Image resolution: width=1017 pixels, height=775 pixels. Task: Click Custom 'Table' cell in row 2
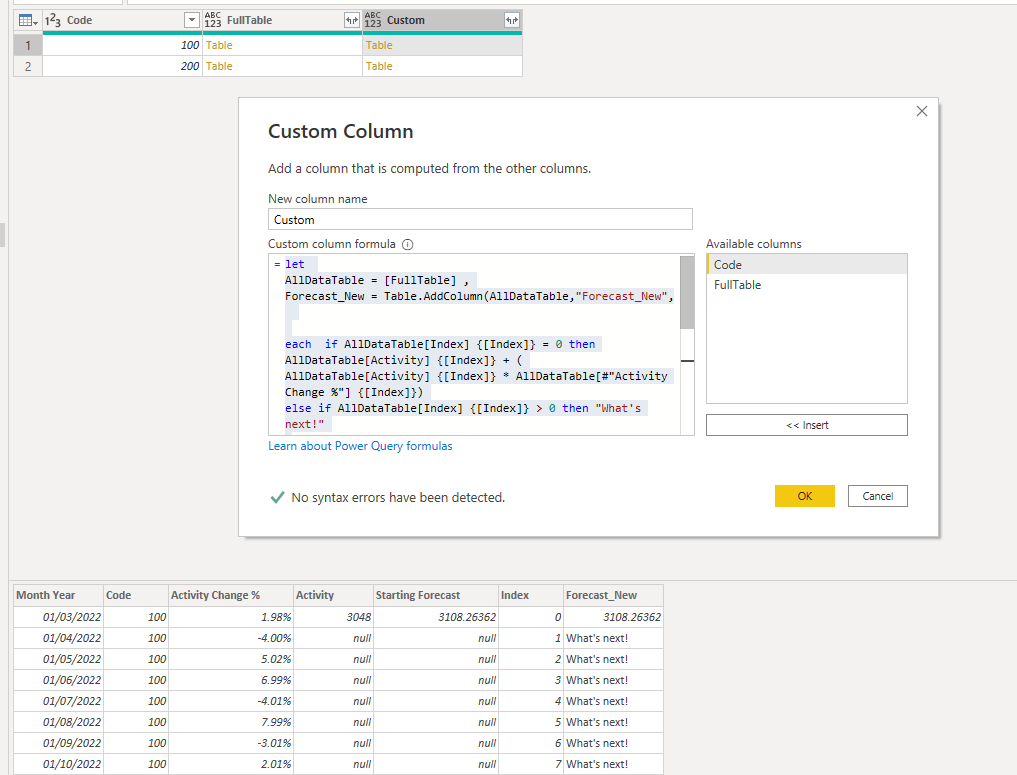[442, 66]
